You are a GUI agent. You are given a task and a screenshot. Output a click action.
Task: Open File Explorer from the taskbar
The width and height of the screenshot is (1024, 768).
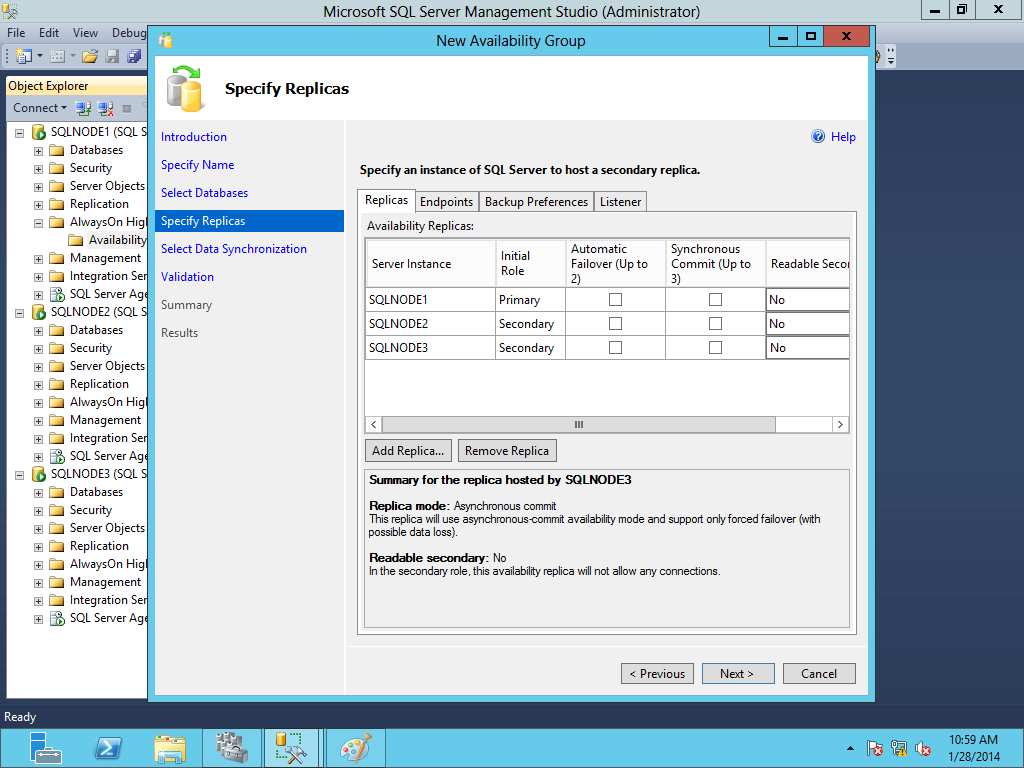coord(170,748)
